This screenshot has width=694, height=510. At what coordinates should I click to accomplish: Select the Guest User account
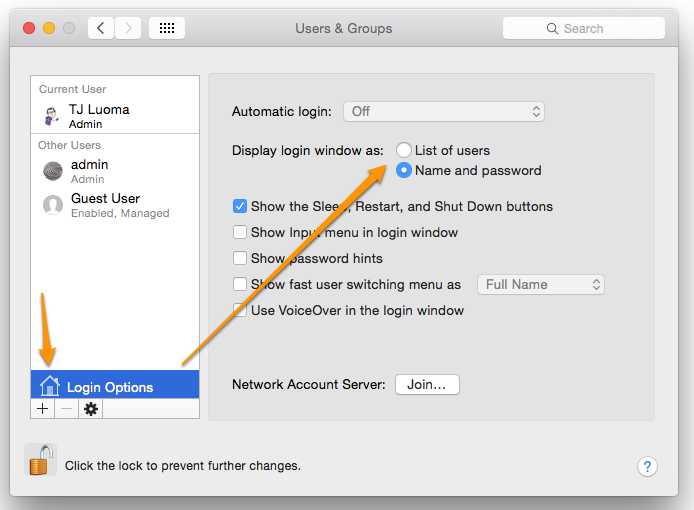[115, 205]
